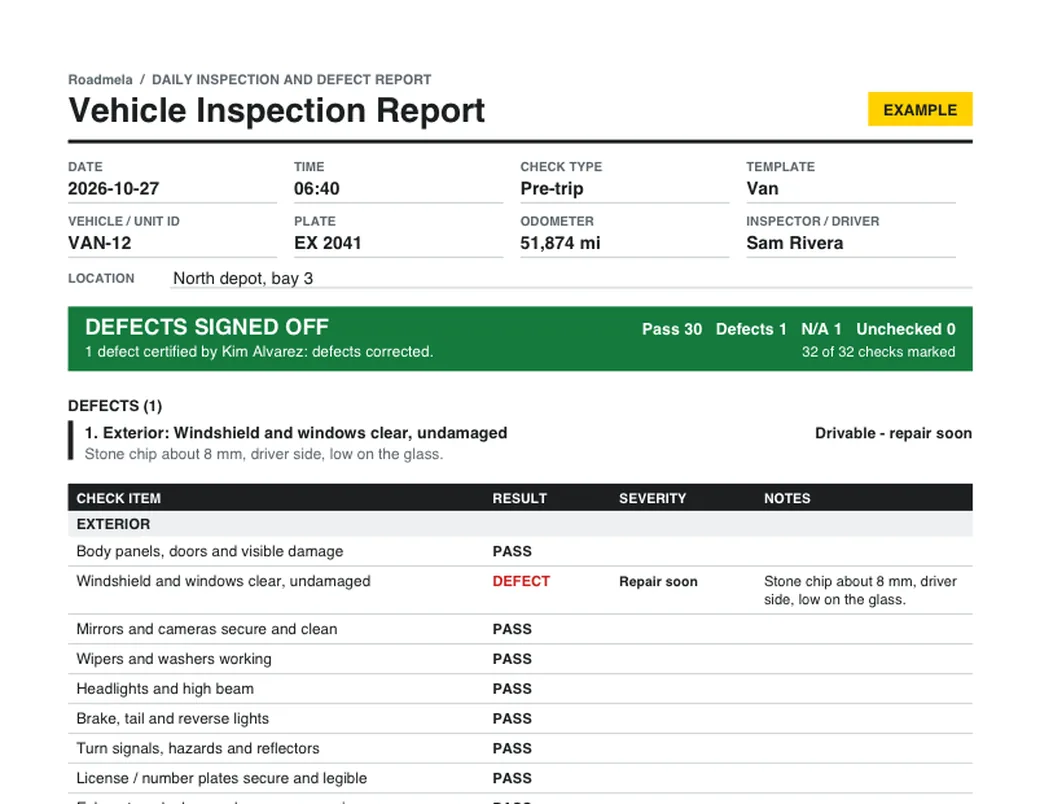Image resolution: width=1040 pixels, height=804 pixels.
Task: Click defect 1 Exterior windshield title
Action: tap(296, 433)
